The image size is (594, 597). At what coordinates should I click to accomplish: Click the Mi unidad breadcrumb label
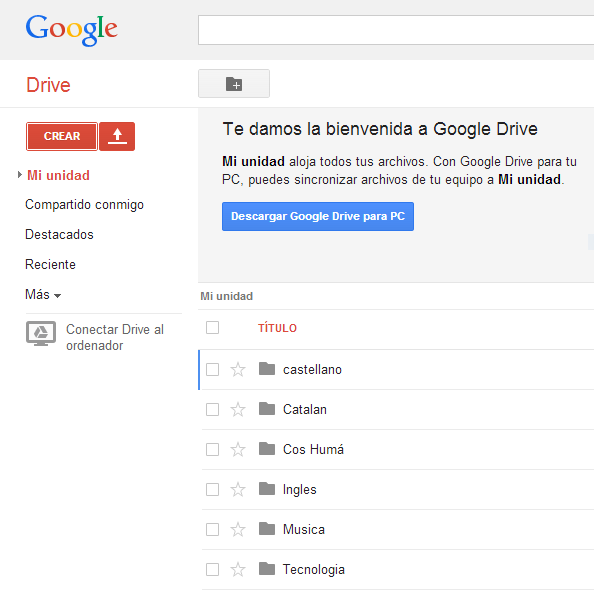(227, 296)
